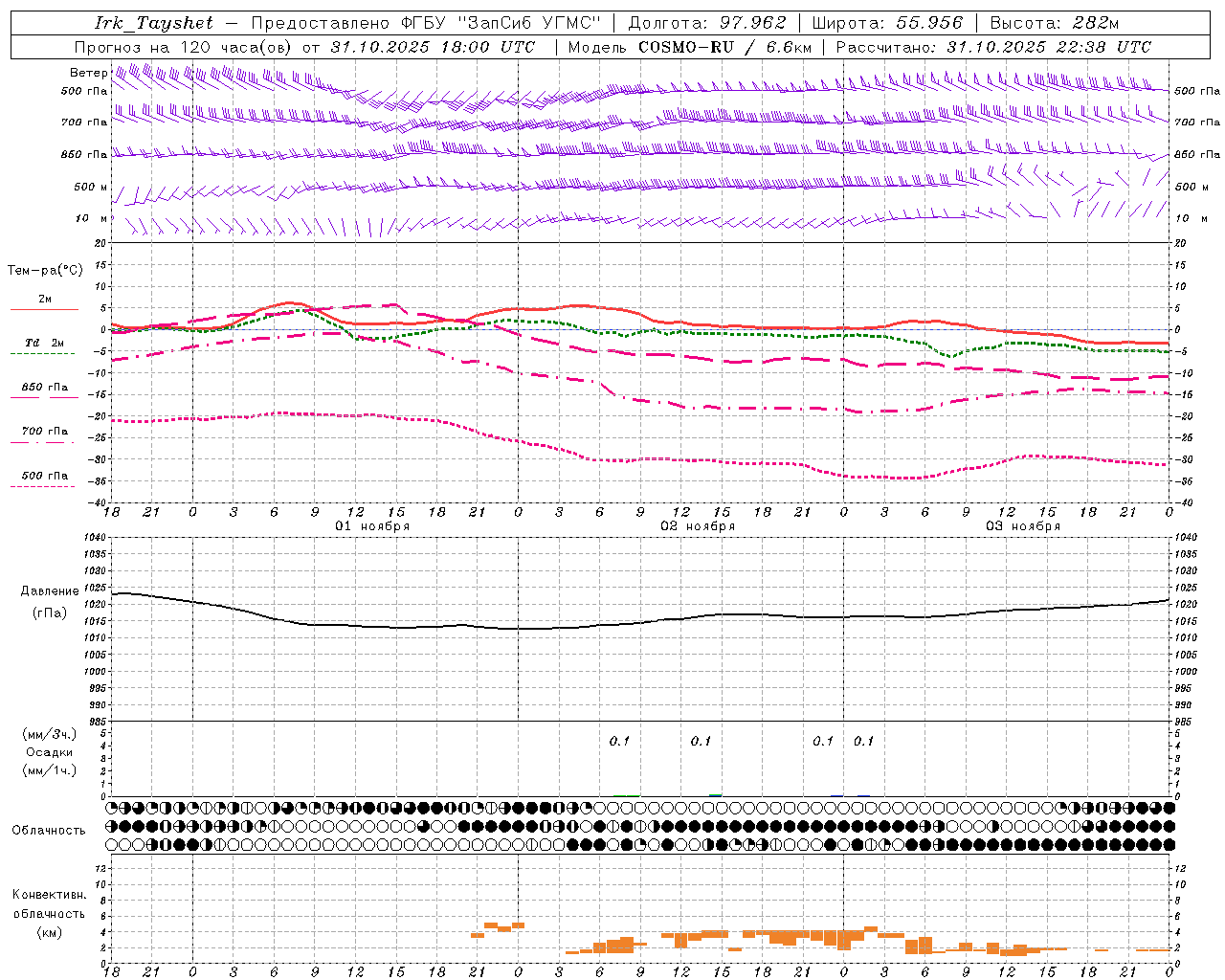Screen dimensions: 1225x980
Task: Click the model name COSMO-RU
Action: coord(686,47)
